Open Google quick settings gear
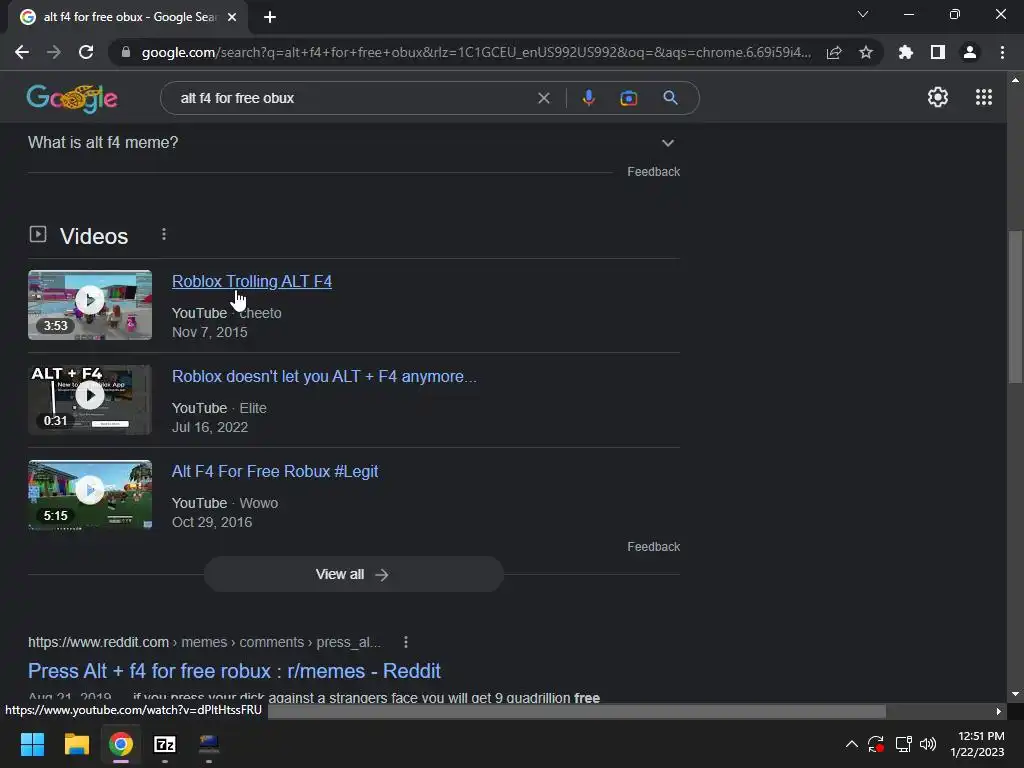 point(938,97)
